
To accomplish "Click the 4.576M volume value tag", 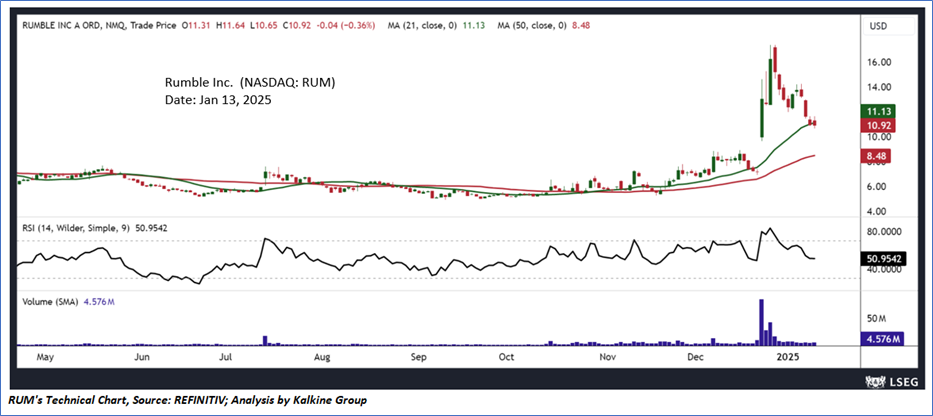I will click(x=882, y=339).
